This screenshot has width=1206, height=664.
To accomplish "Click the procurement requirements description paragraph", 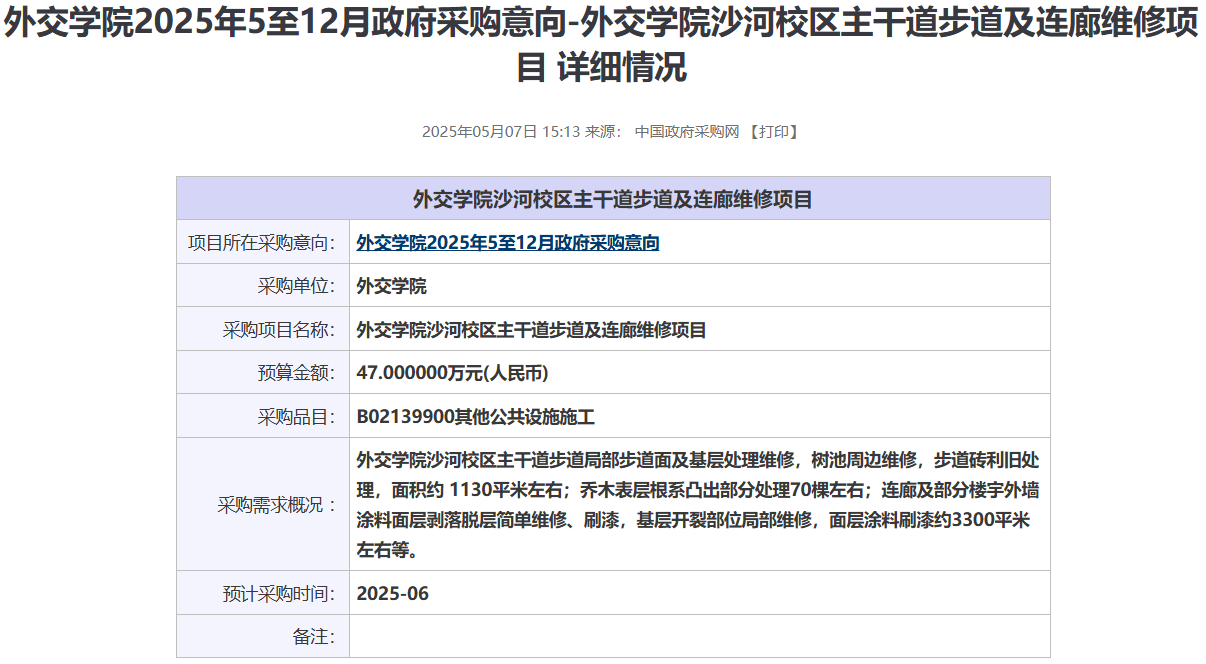I will pyautogui.click(x=698, y=505).
